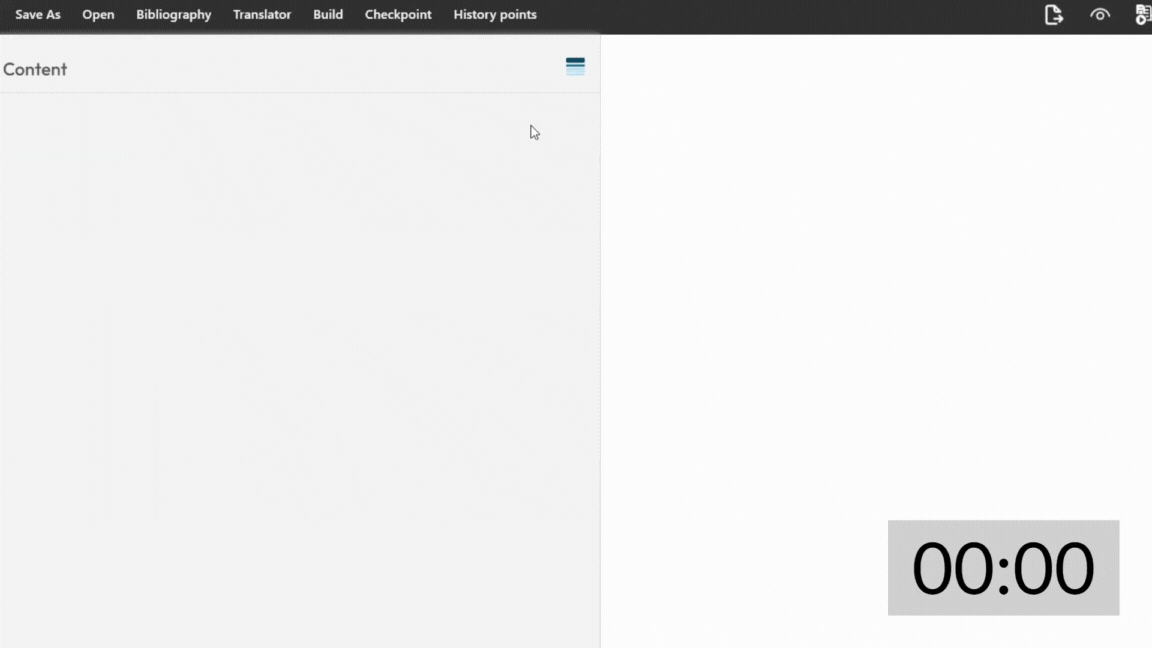This screenshot has width=1152, height=648.
Task: Click empty dark toolbar space after History points
Action: coord(780,15)
